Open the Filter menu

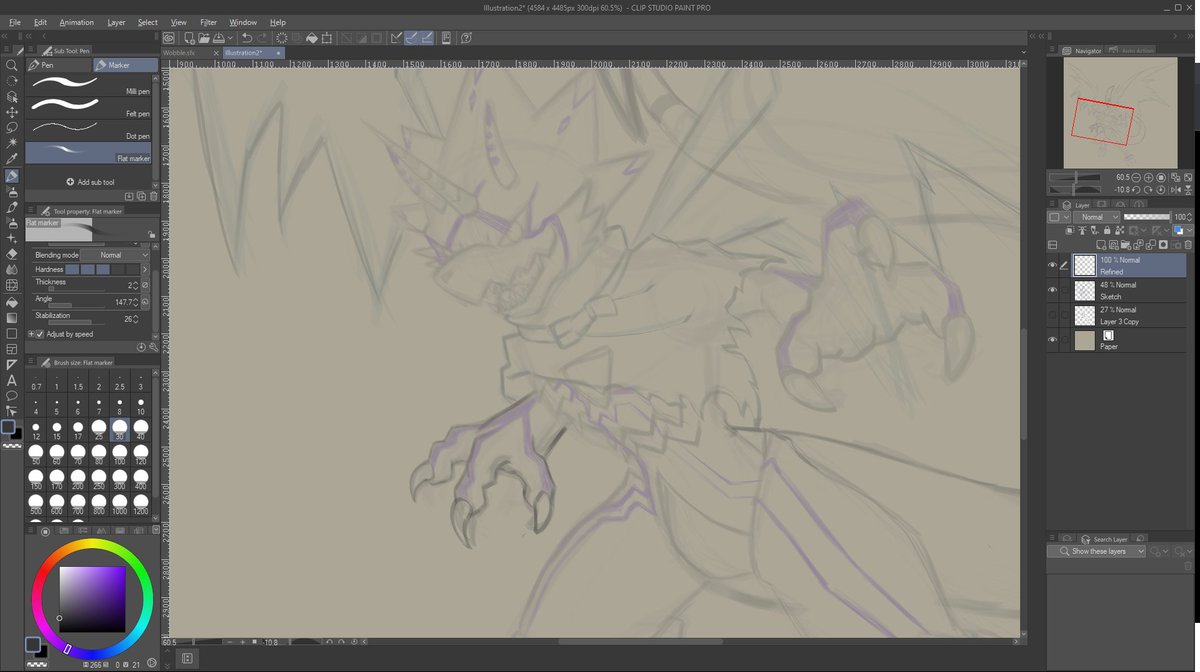point(208,22)
